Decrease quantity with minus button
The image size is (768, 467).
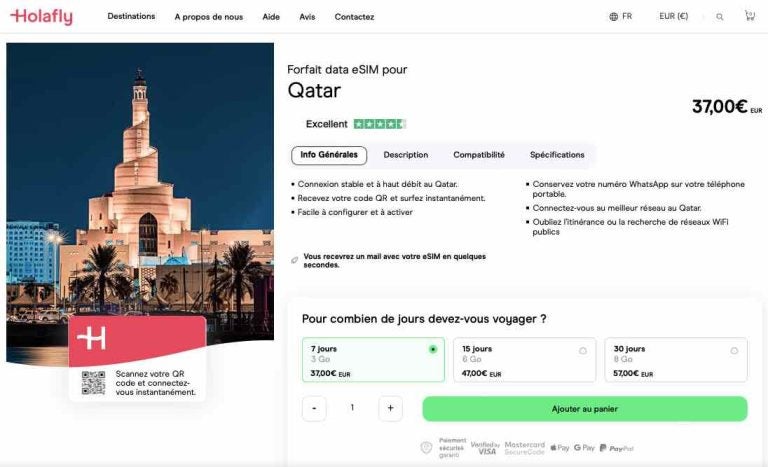click(314, 409)
